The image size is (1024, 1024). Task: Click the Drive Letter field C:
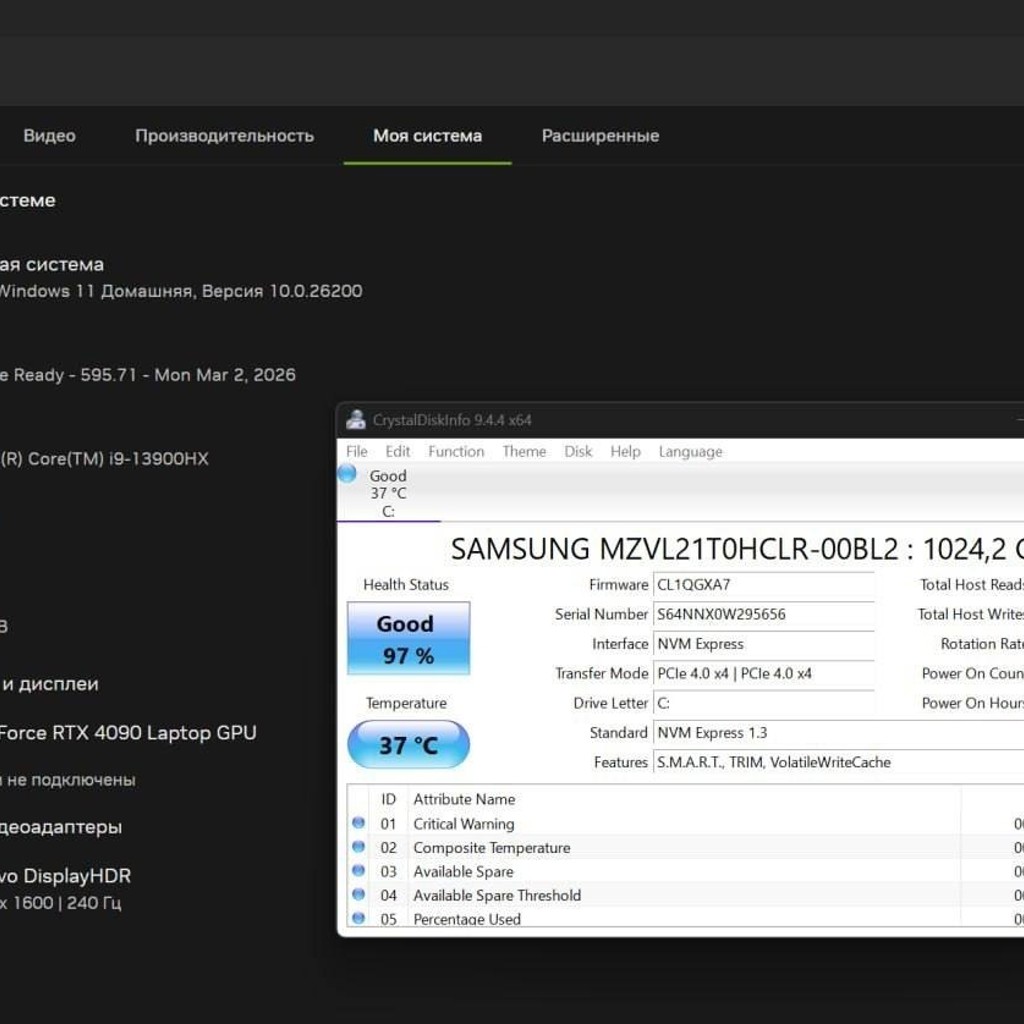(x=763, y=703)
